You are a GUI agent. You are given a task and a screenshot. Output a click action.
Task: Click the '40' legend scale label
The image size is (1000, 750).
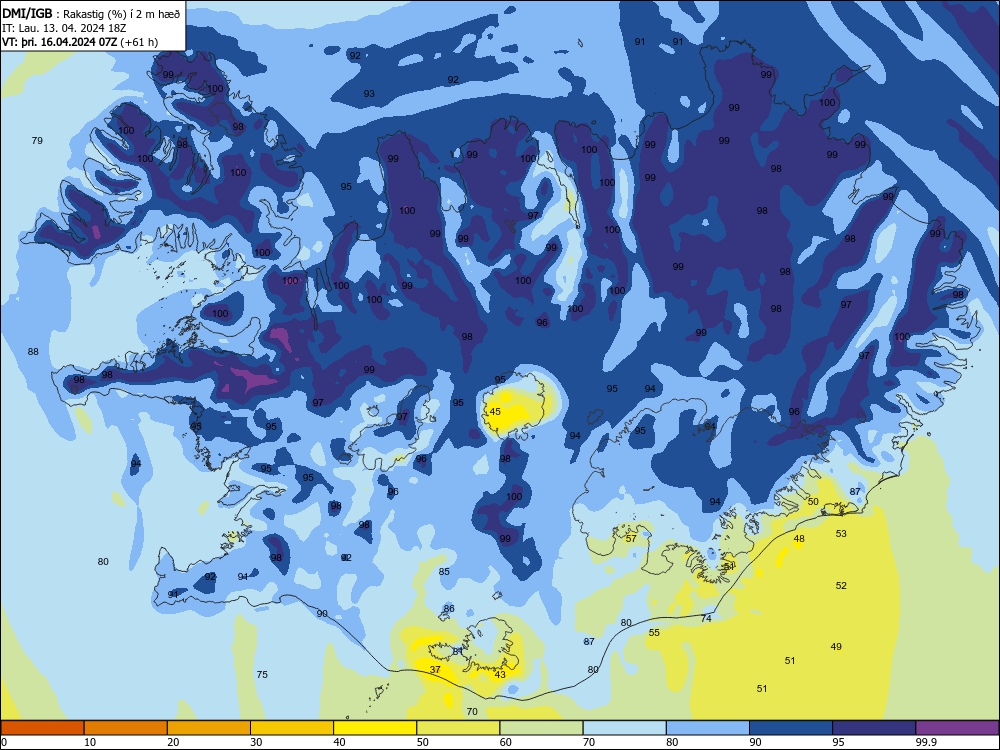pos(339,742)
